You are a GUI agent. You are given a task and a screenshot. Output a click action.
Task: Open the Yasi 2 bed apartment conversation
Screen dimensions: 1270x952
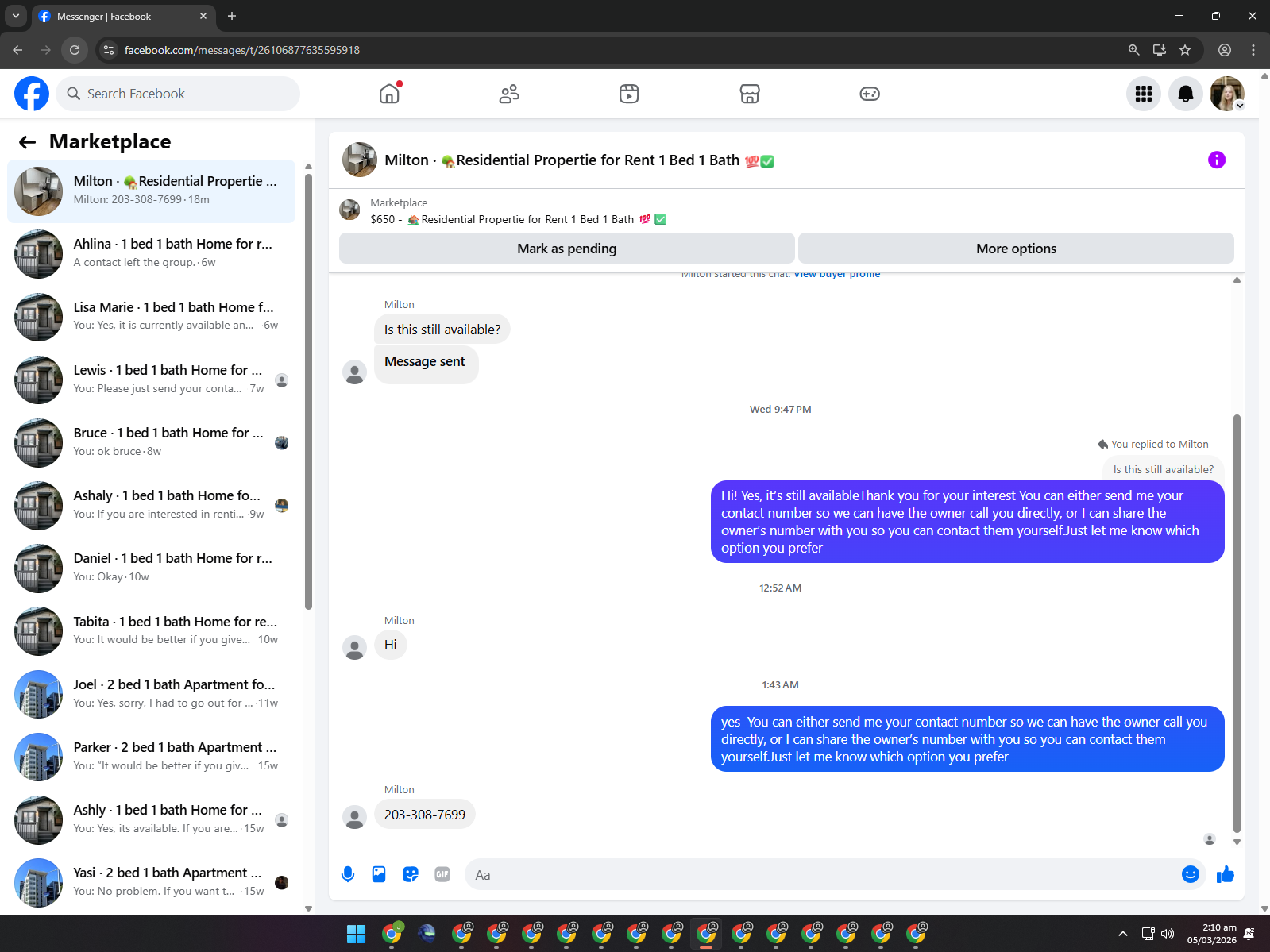tap(151, 882)
